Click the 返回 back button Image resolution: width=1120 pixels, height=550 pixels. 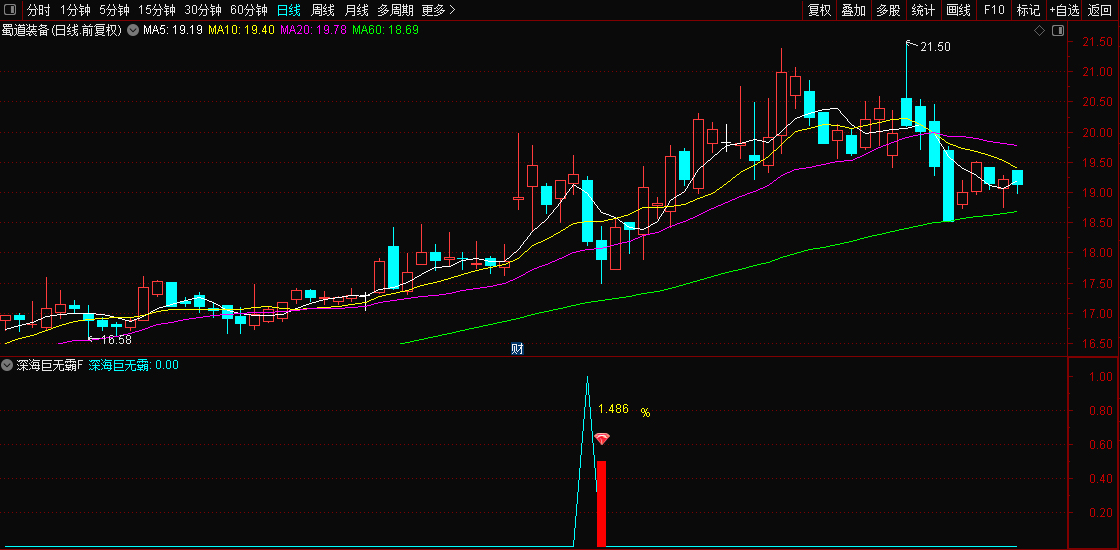(1100, 10)
